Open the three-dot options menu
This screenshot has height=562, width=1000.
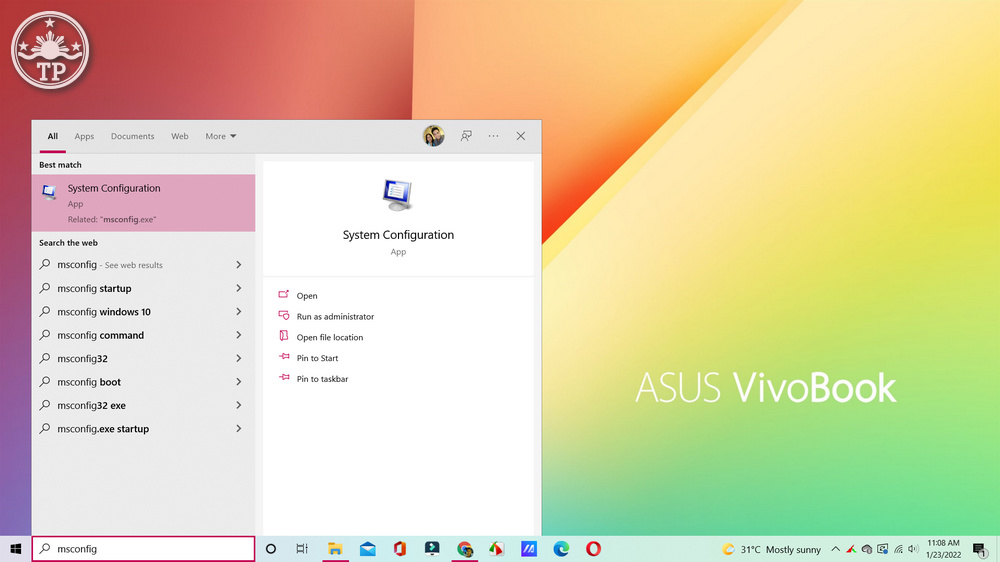(494, 136)
